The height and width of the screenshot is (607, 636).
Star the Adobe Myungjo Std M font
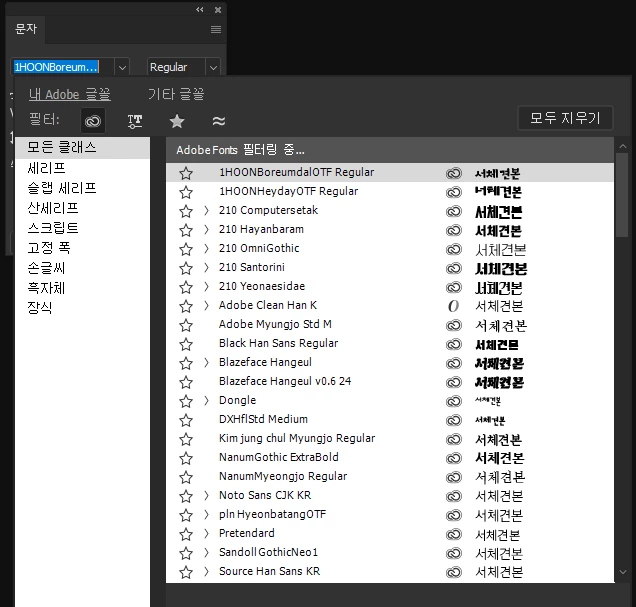click(186, 325)
